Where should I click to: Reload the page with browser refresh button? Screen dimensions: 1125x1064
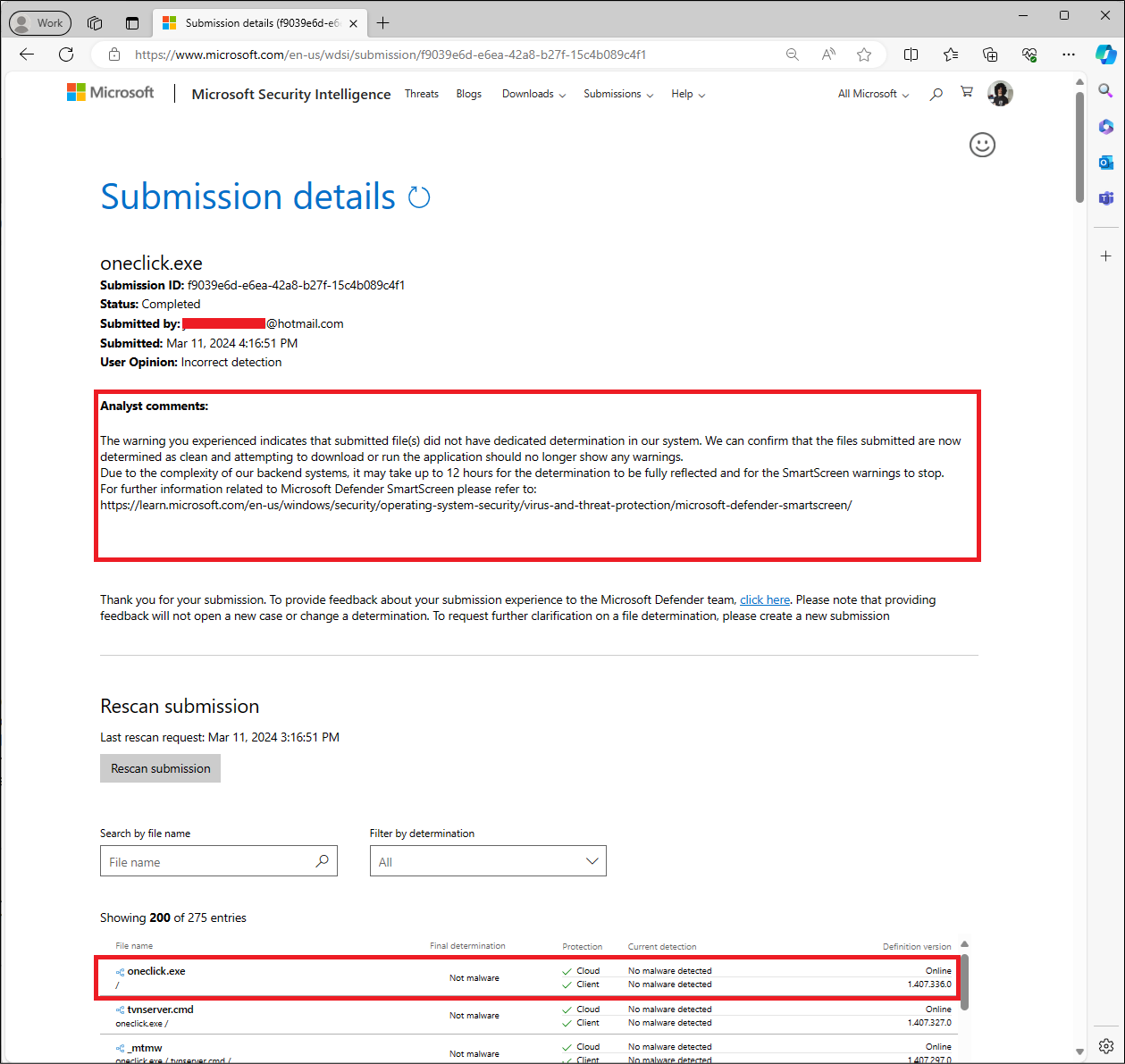[66, 54]
